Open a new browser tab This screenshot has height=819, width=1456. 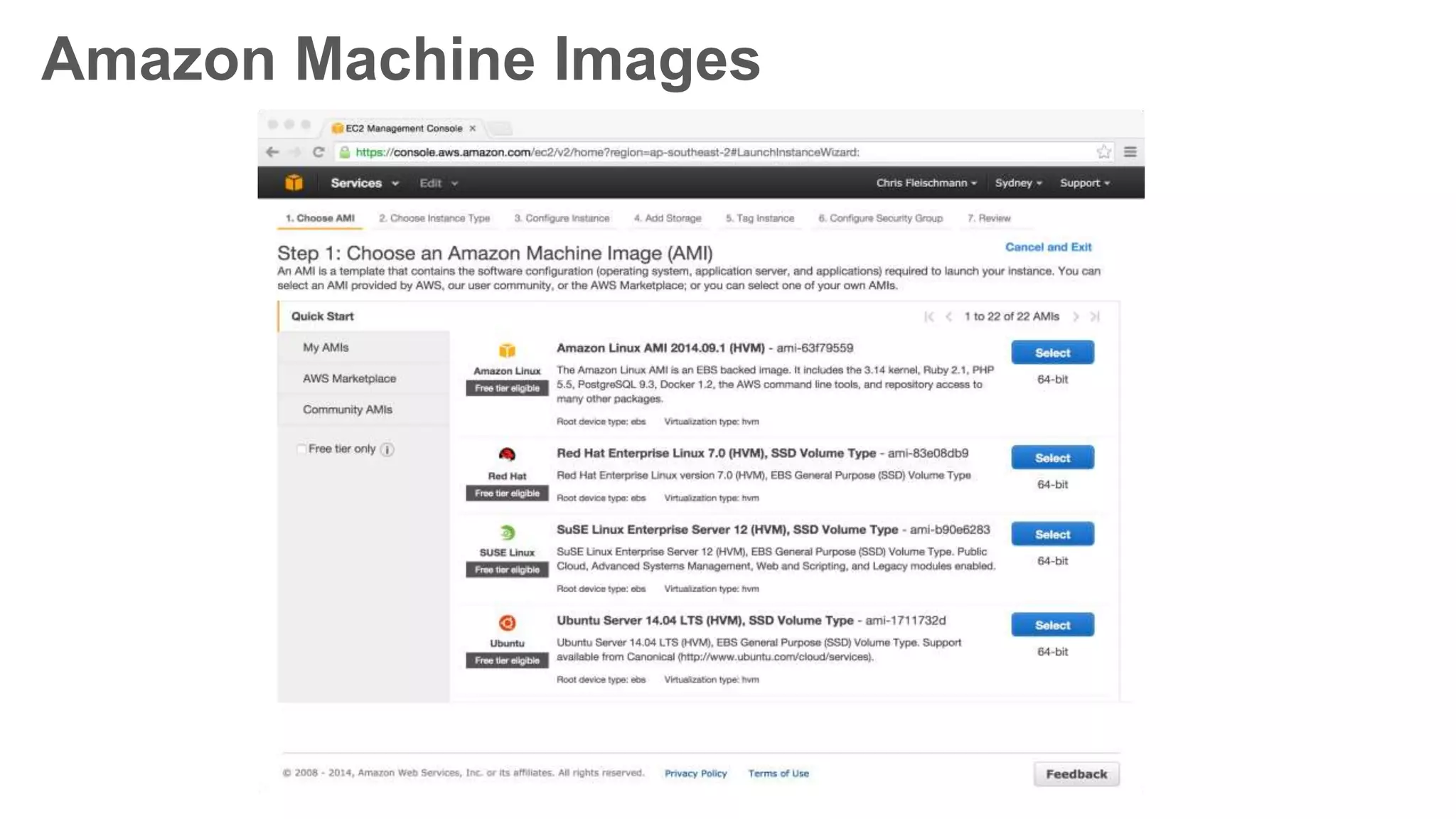point(500,129)
